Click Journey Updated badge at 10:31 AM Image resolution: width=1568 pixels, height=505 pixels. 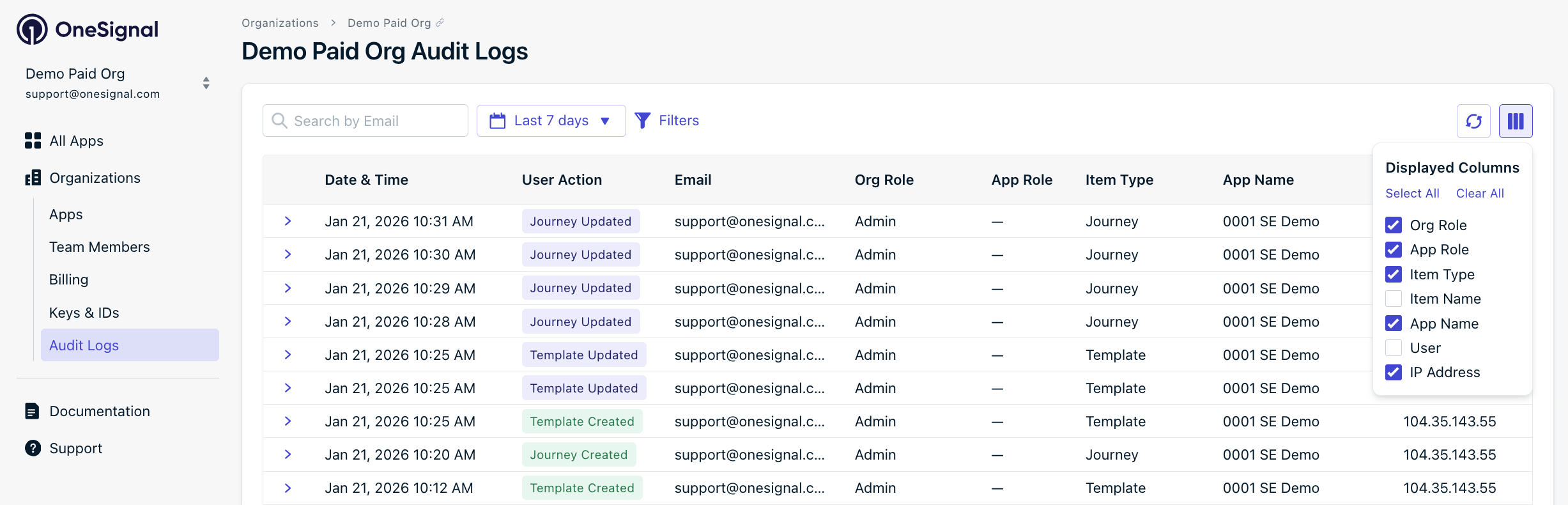click(x=581, y=221)
